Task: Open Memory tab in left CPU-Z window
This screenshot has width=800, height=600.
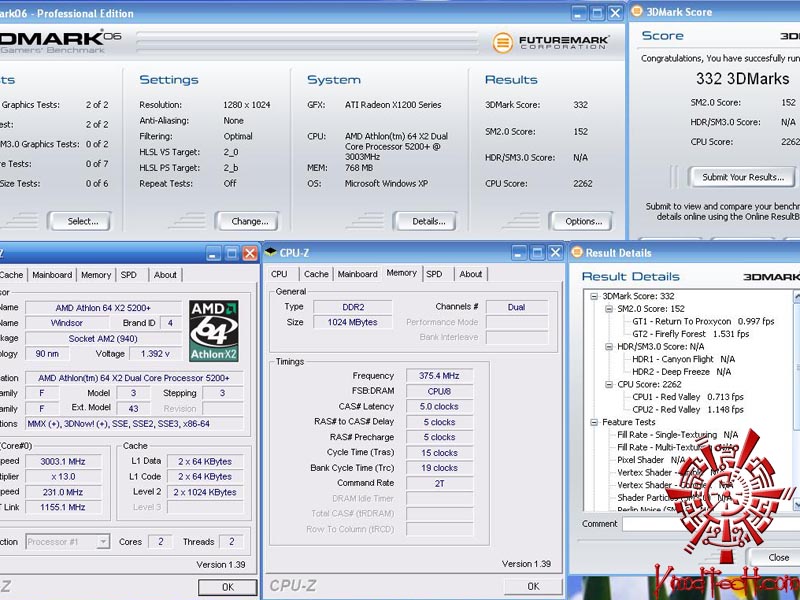Action: (96, 275)
